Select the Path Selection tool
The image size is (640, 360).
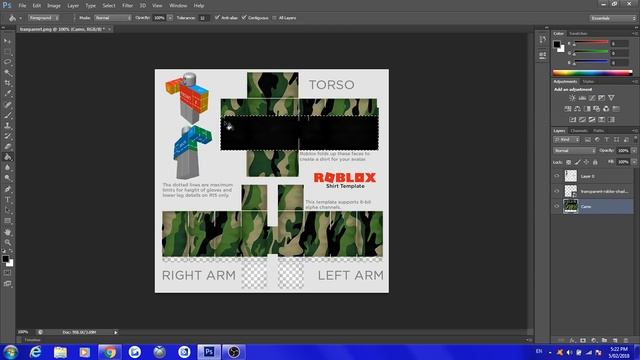pos(7,210)
